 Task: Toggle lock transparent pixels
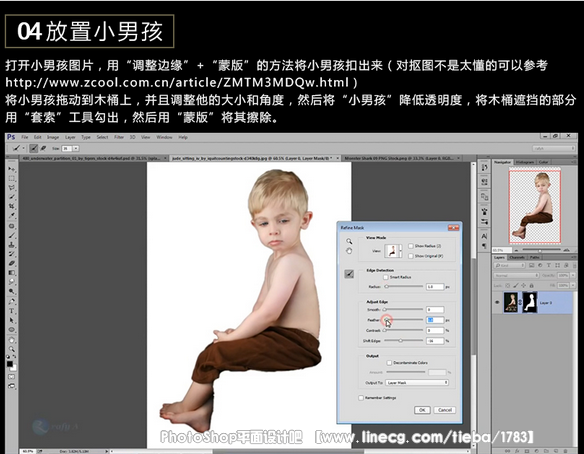[x=508, y=286]
